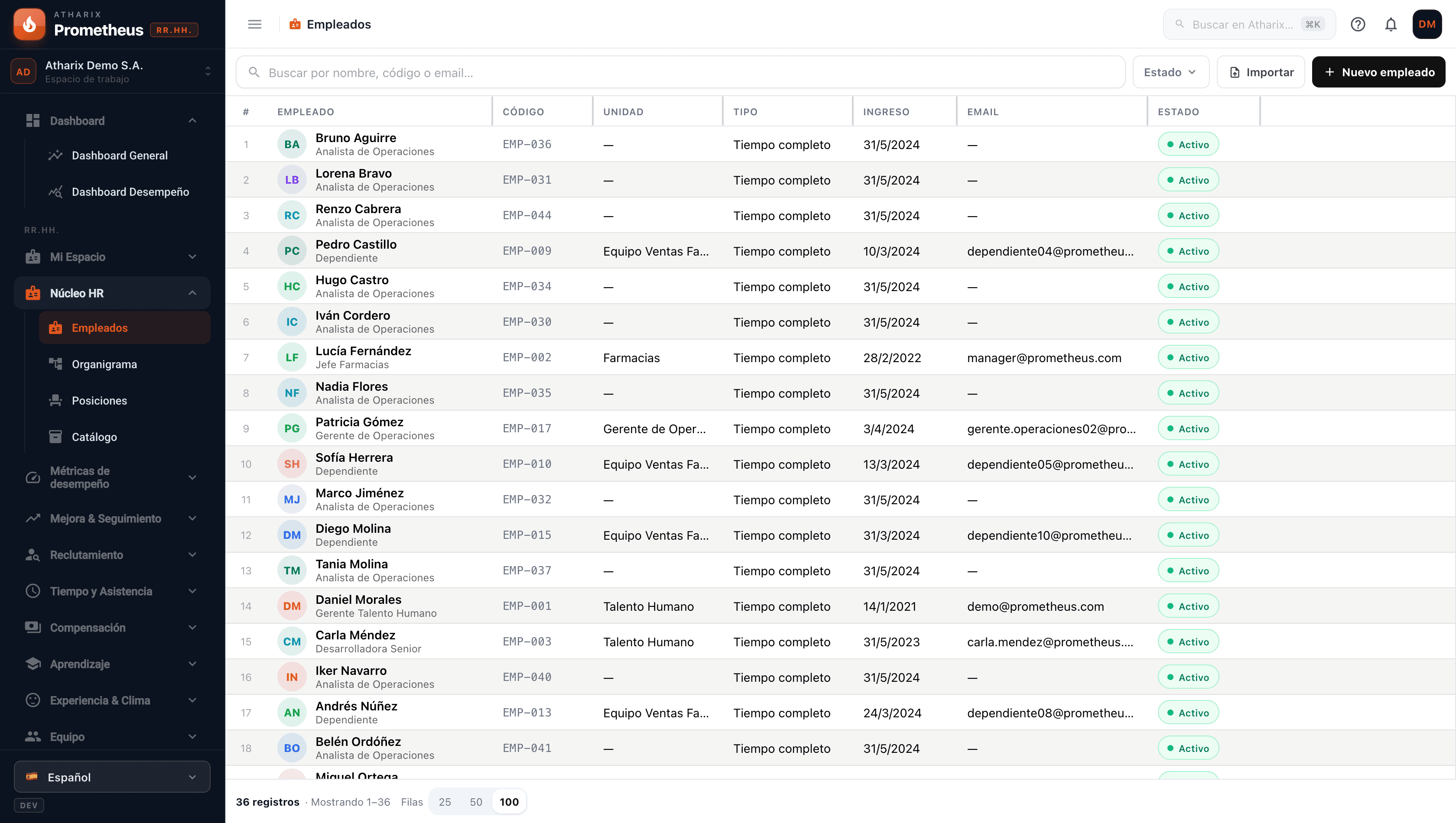This screenshot has width=1456, height=823.
Task: Click Daniel Morales DM avatar in table
Action: click(x=292, y=606)
